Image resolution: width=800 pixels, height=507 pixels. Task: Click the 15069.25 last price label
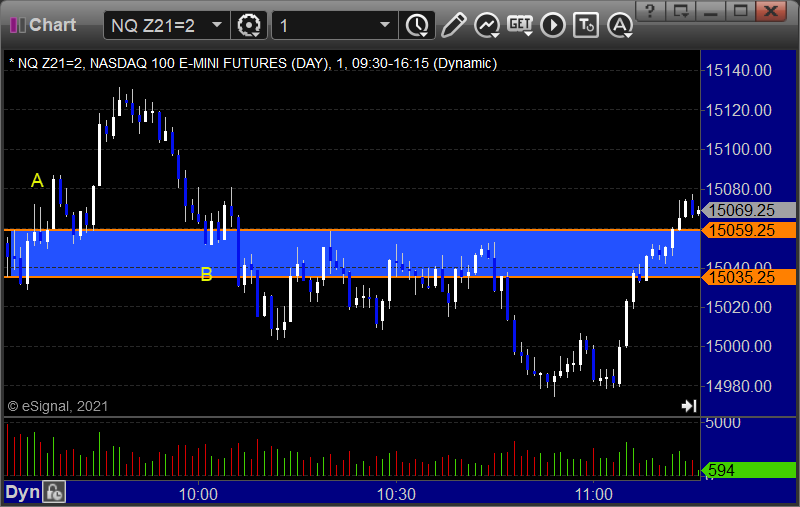point(749,210)
